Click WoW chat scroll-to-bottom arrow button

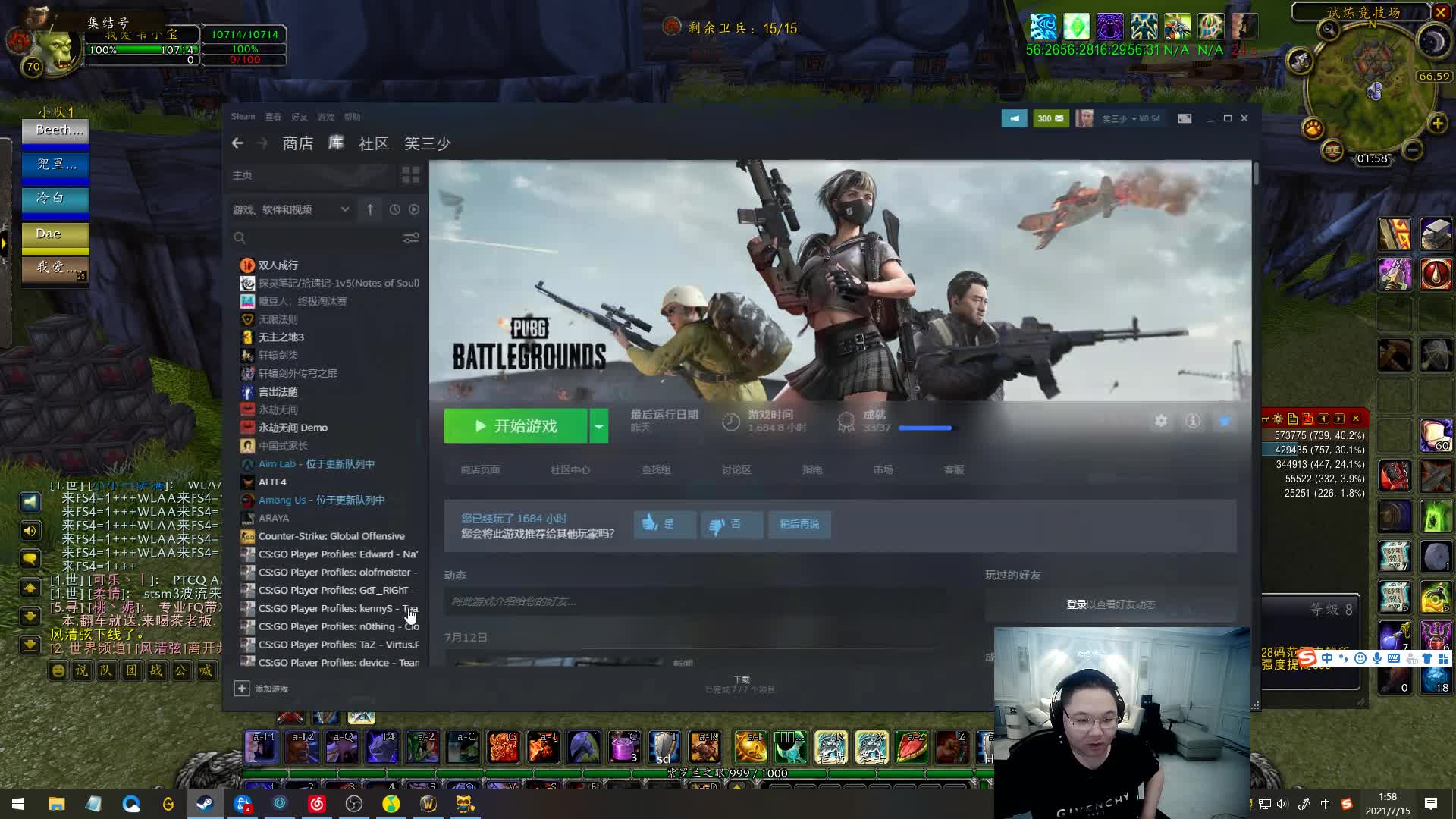click(30, 645)
